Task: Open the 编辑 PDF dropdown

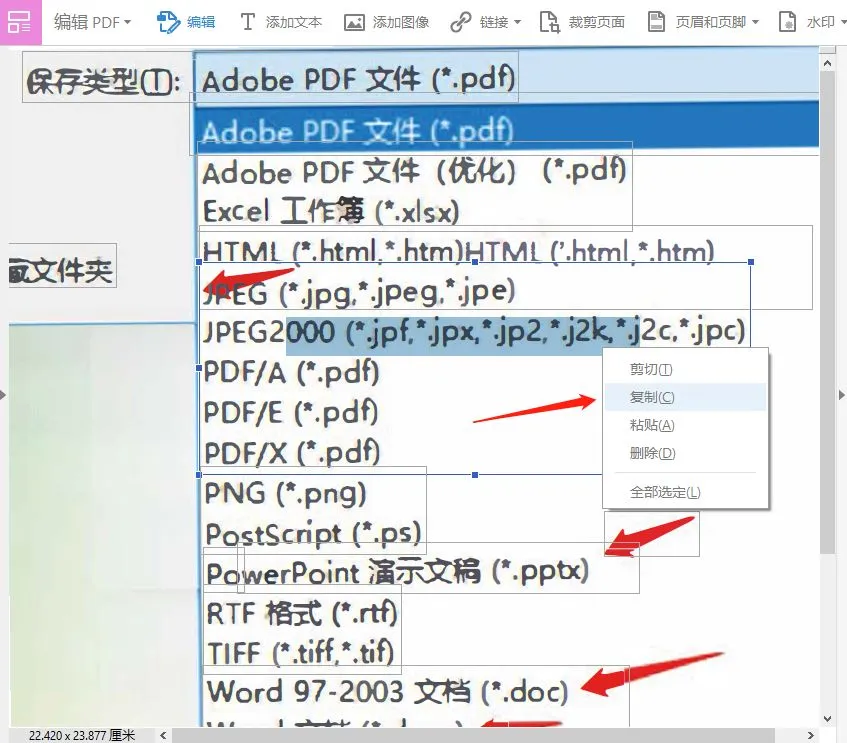Action: (x=92, y=22)
